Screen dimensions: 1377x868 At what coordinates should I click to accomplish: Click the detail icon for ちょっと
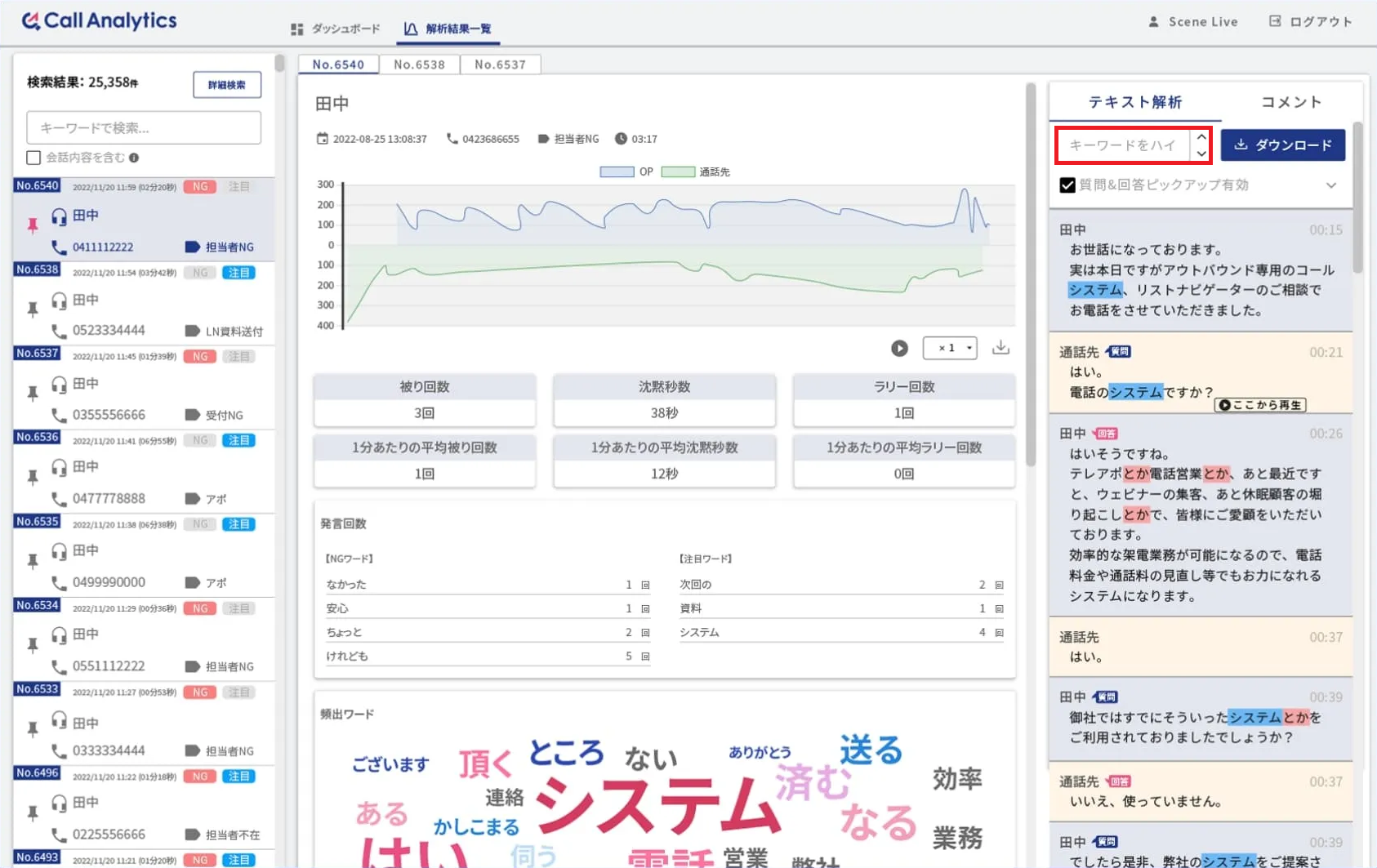(x=645, y=633)
